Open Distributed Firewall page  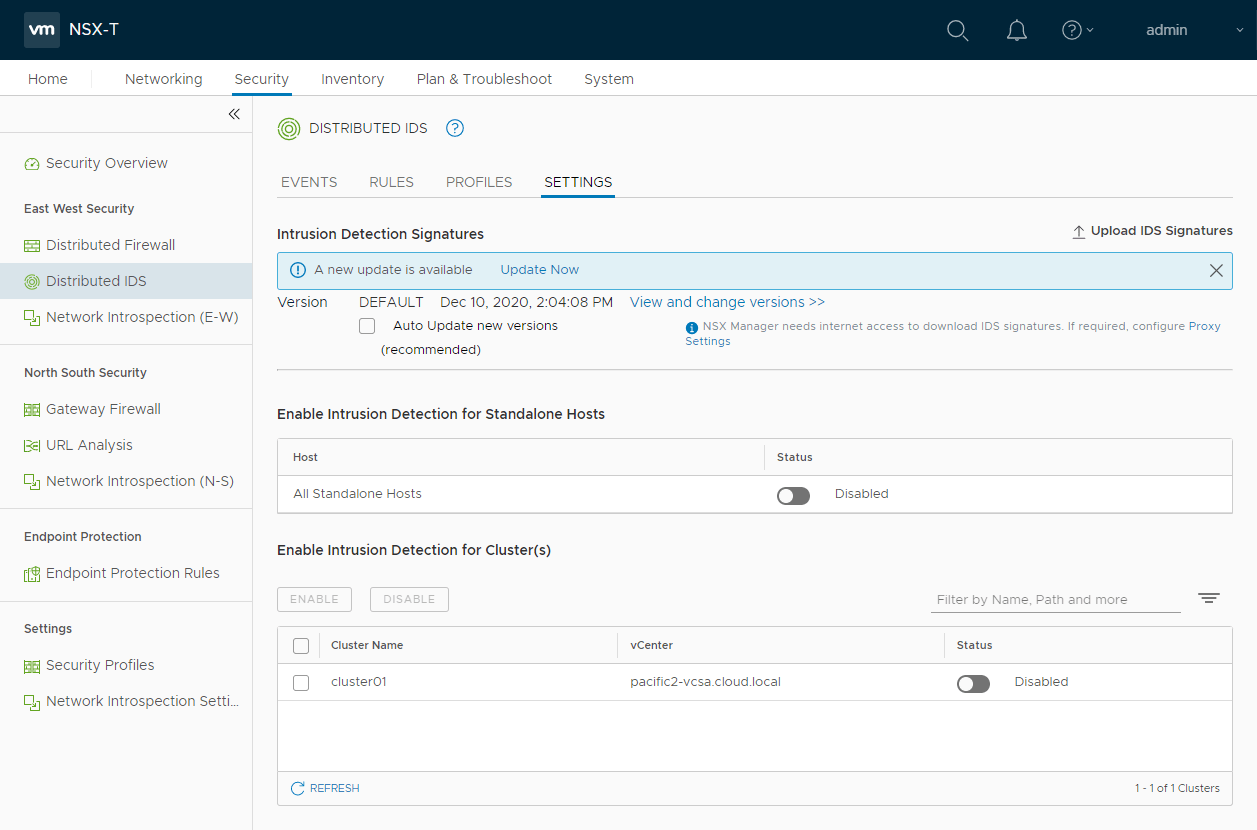coord(110,245)
